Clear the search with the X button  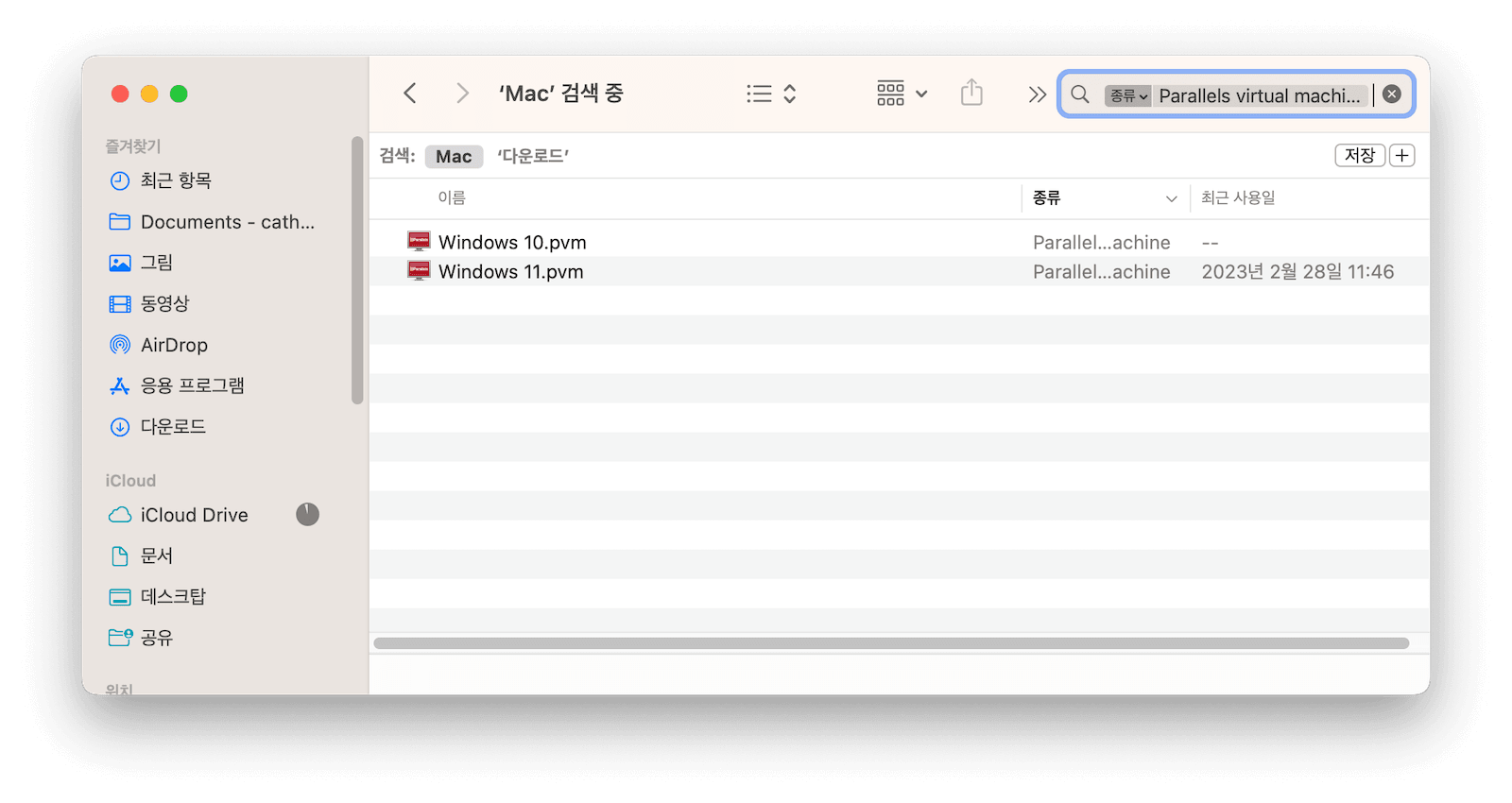click(1392, 94)
